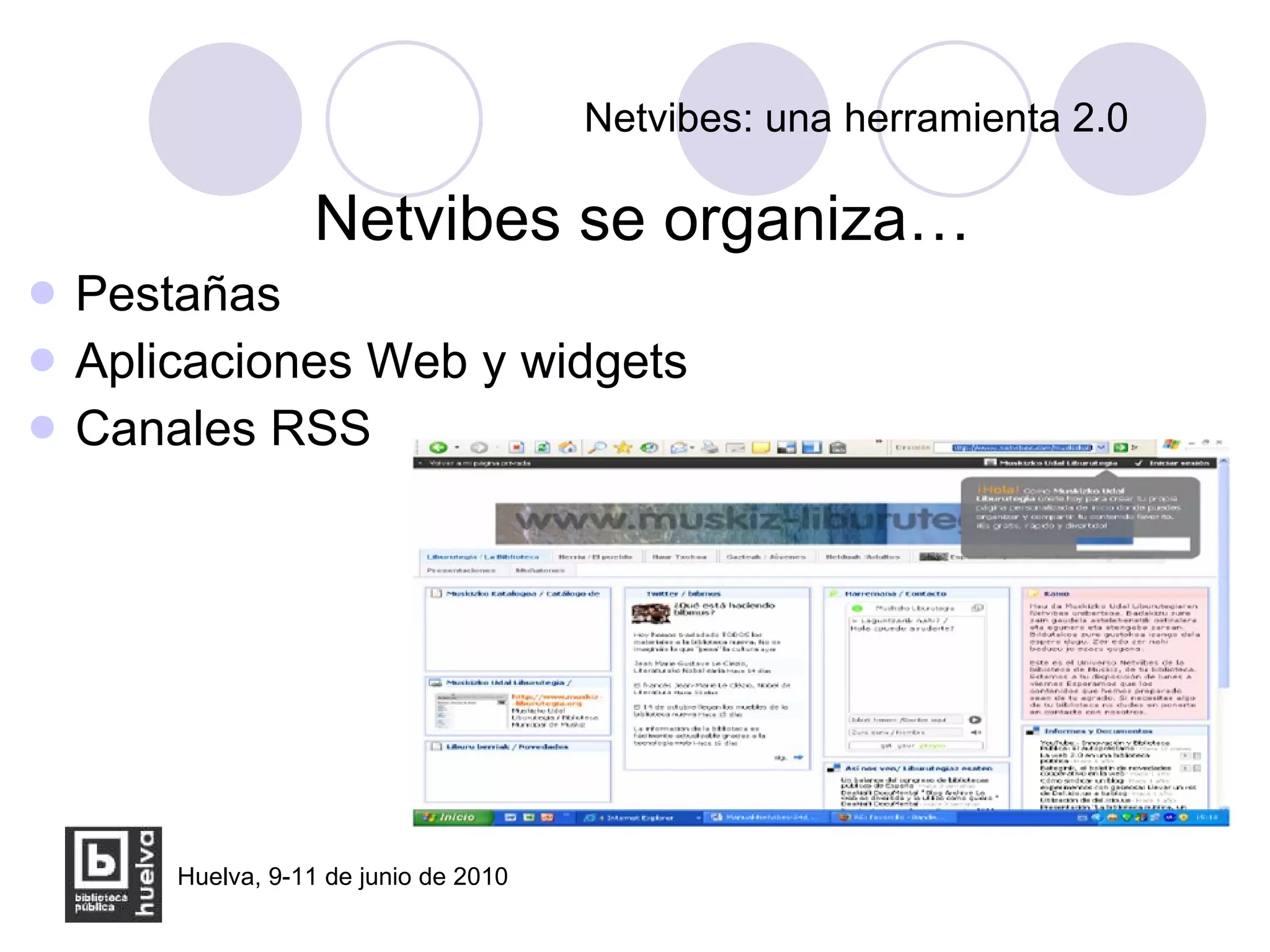Open the 'Haur Txokoa' tab
The height and width of the screenshot is (952, 1270).
[x=679, y=557]
